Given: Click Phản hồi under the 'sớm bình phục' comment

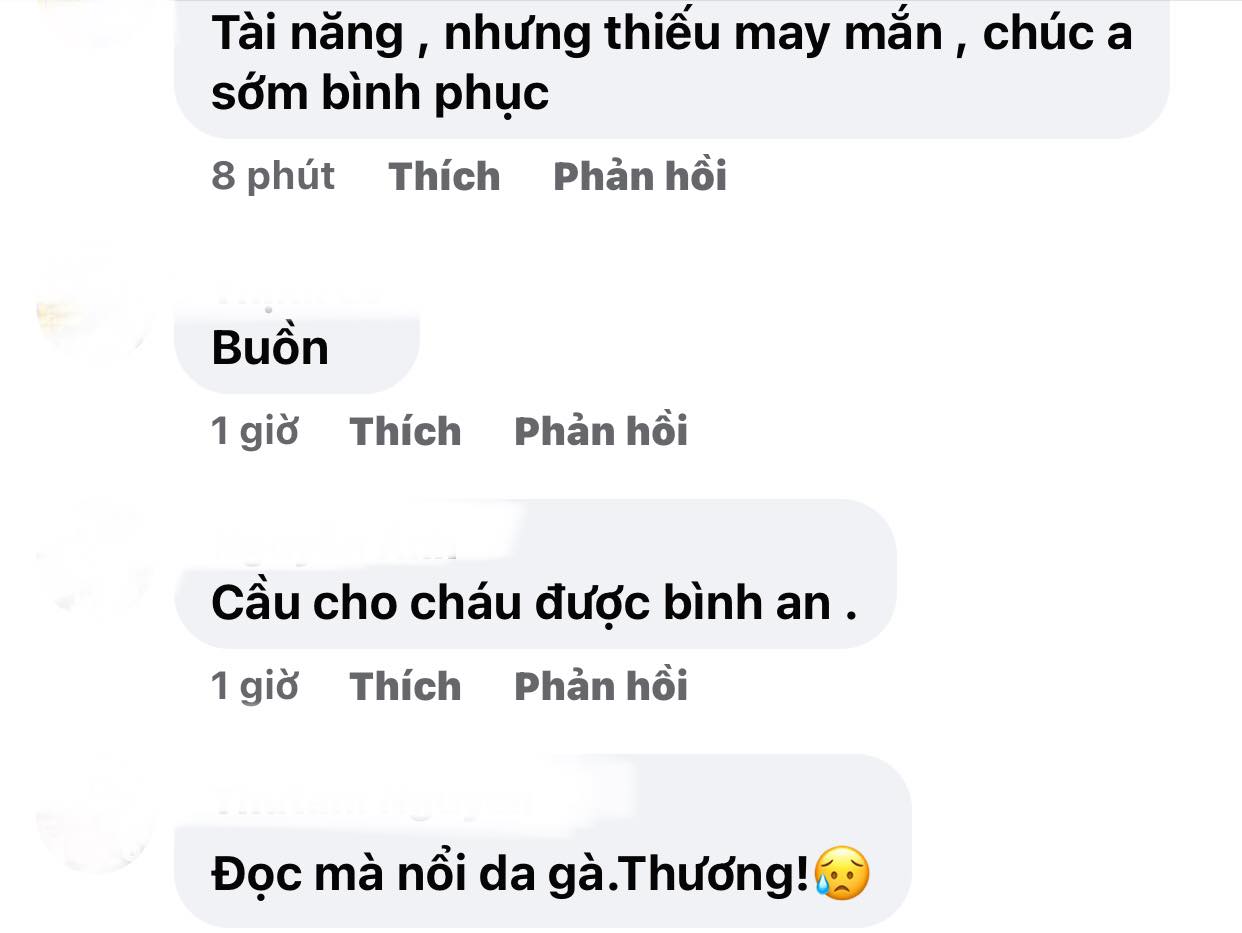Looking at the screenshot, I should (640, 176).
